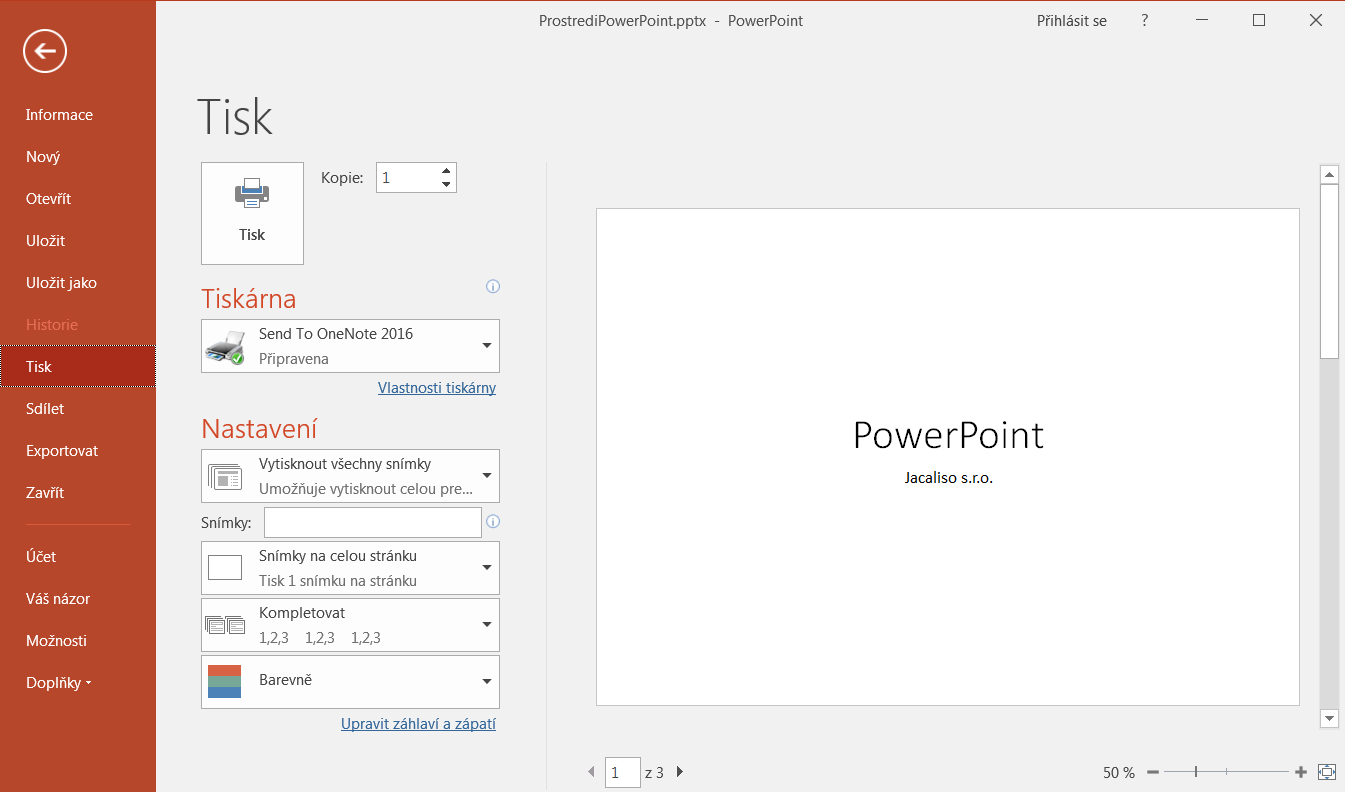Image resolution: width=1345 pixels, height=792 pixels.
Task: Open the Send To OneNote 2016 printer dropdown
Action: click(x=350, y=346)
